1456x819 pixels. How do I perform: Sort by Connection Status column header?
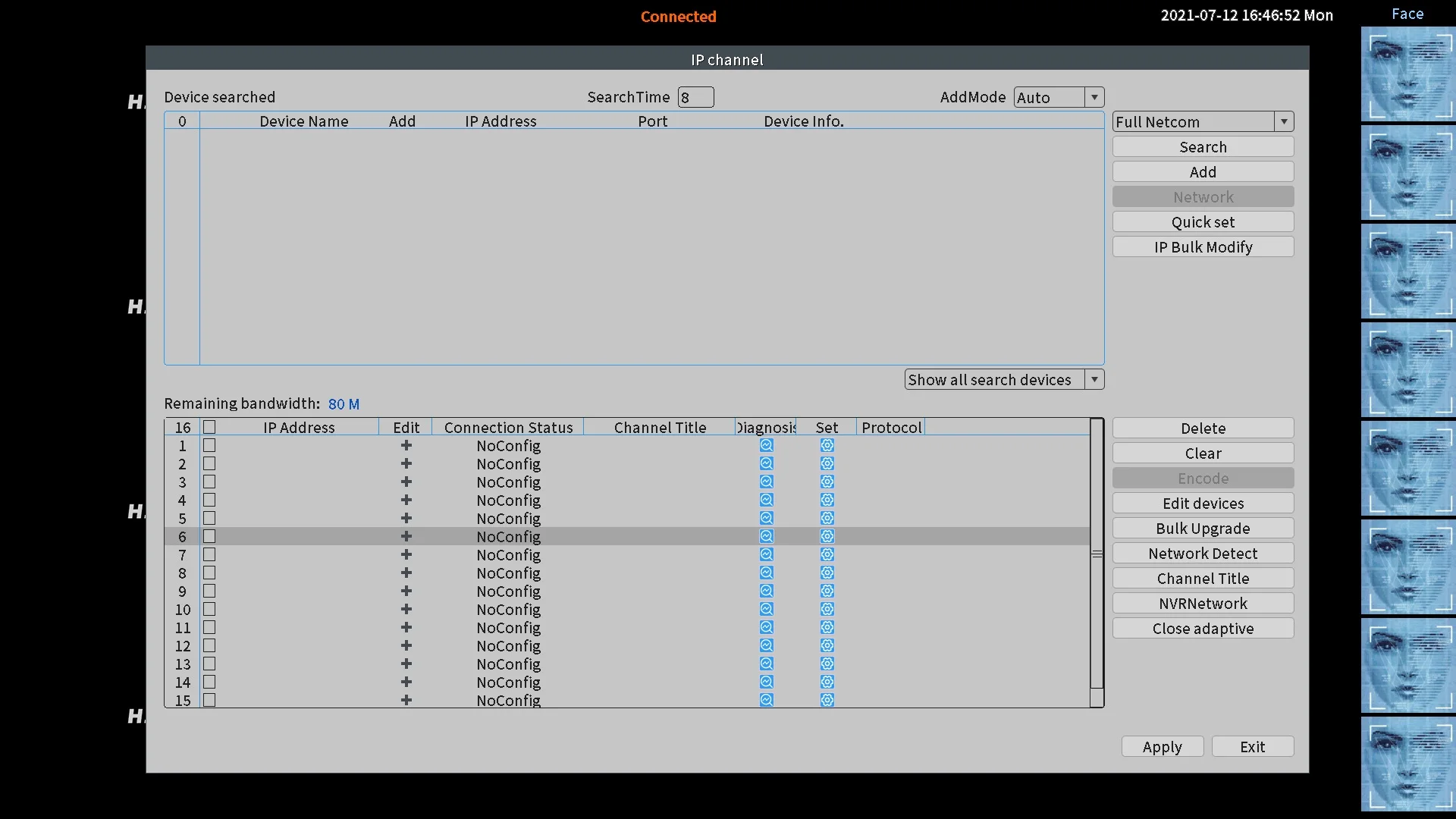point(508,428)
